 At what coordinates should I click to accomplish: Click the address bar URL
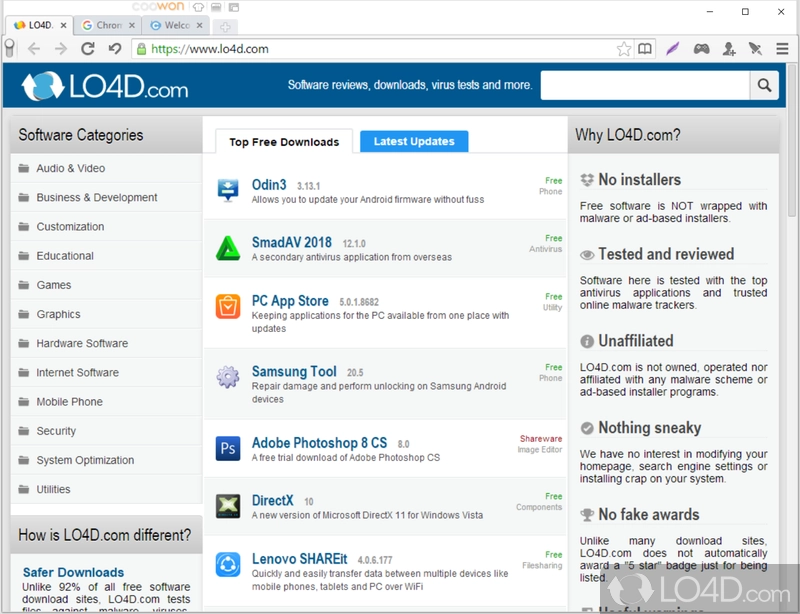[x=210, y=49]
